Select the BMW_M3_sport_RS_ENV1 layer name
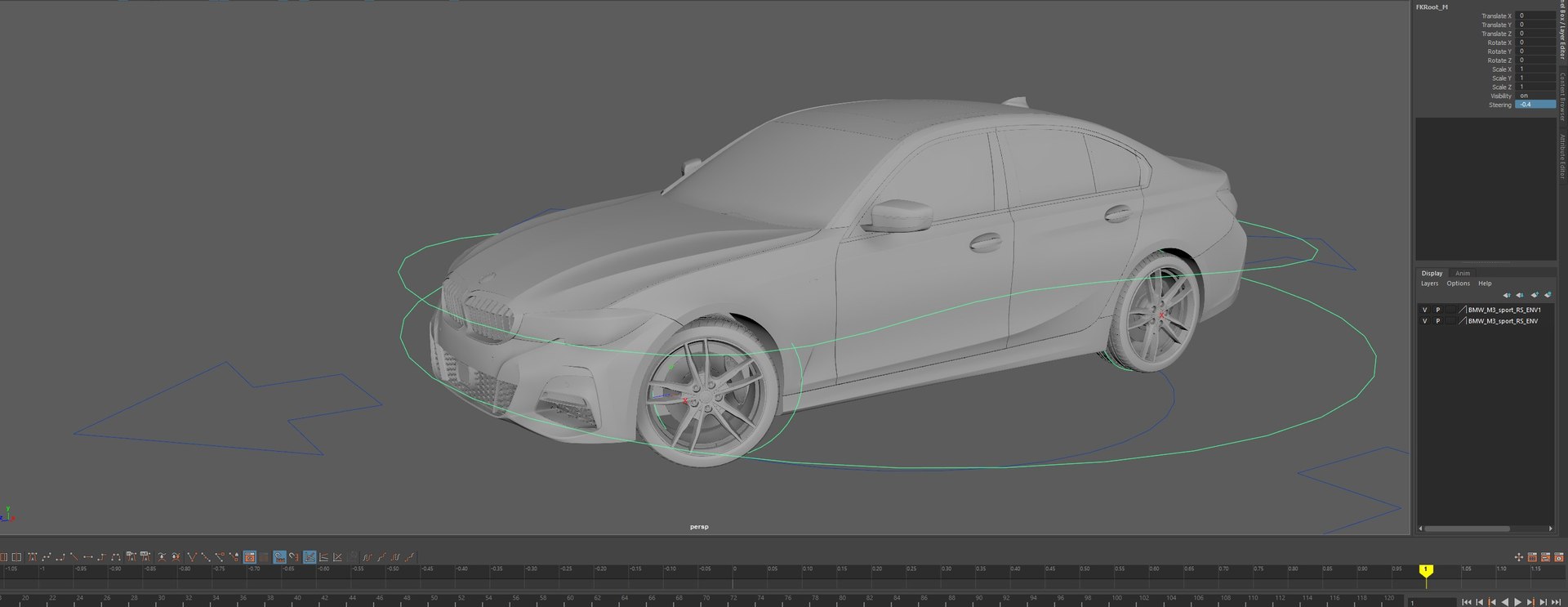 [1504, 310]
